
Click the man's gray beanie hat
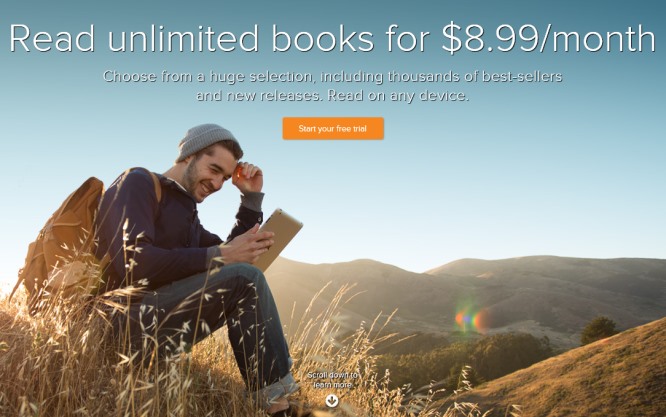207,141
